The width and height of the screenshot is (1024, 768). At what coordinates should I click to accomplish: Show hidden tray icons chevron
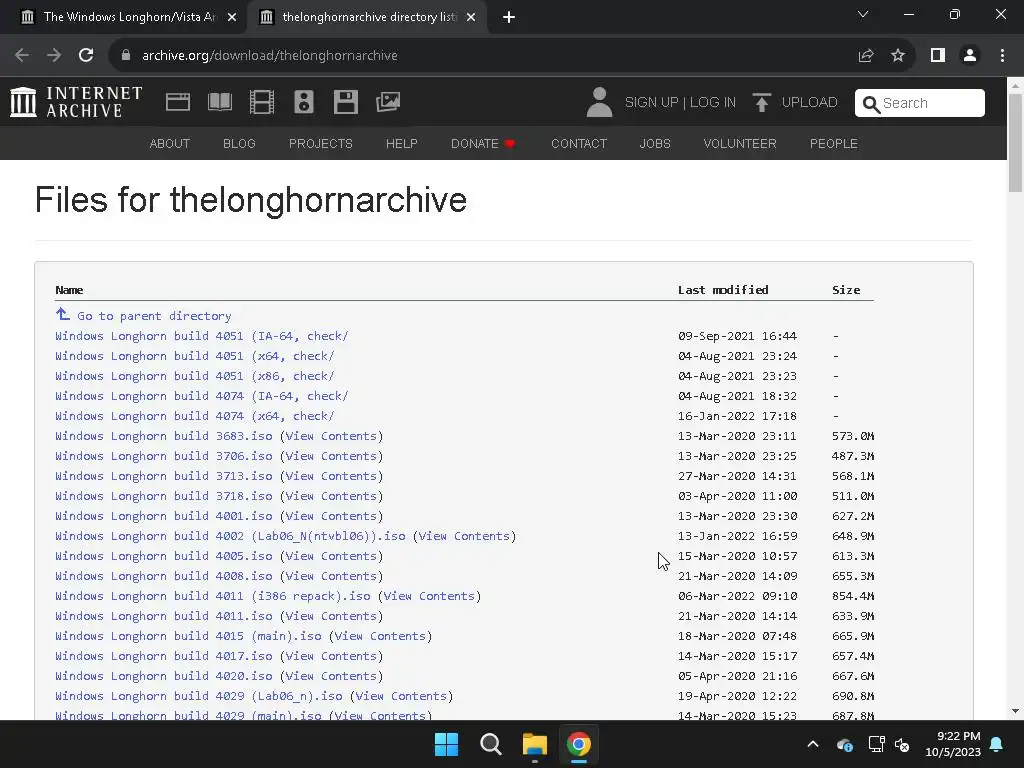point(813,744)
